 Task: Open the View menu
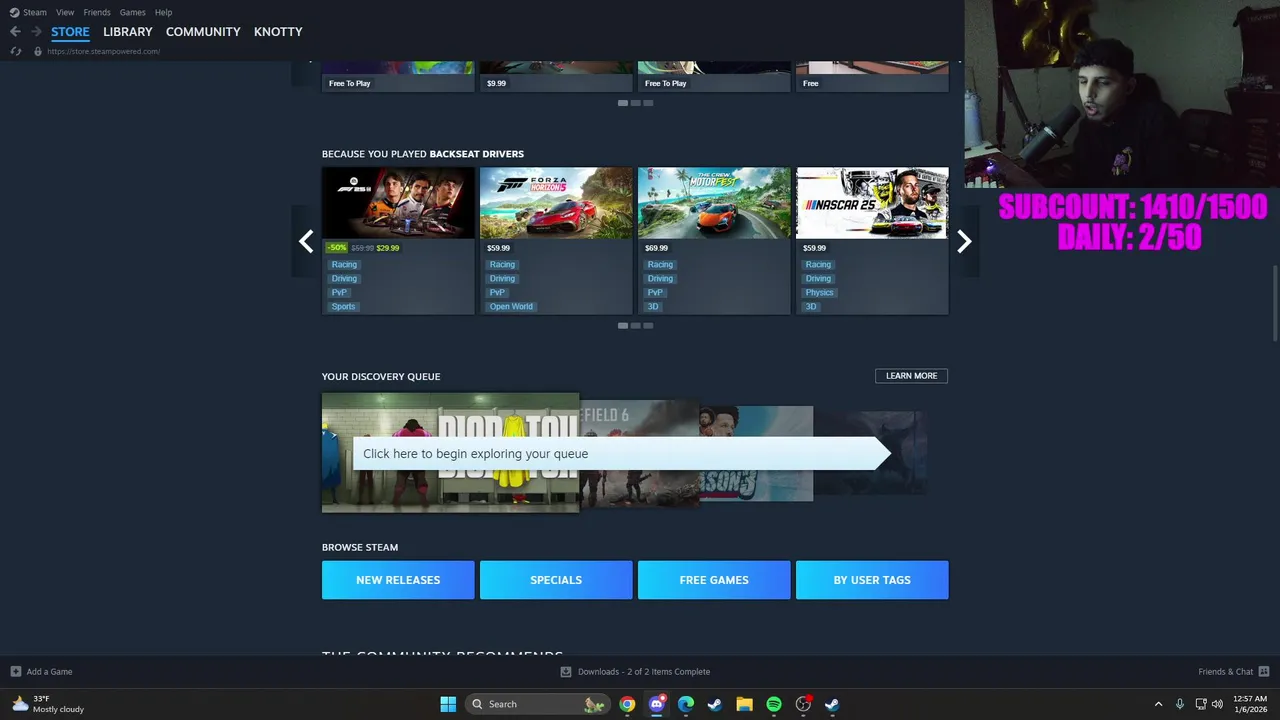(x=65, y=12)
